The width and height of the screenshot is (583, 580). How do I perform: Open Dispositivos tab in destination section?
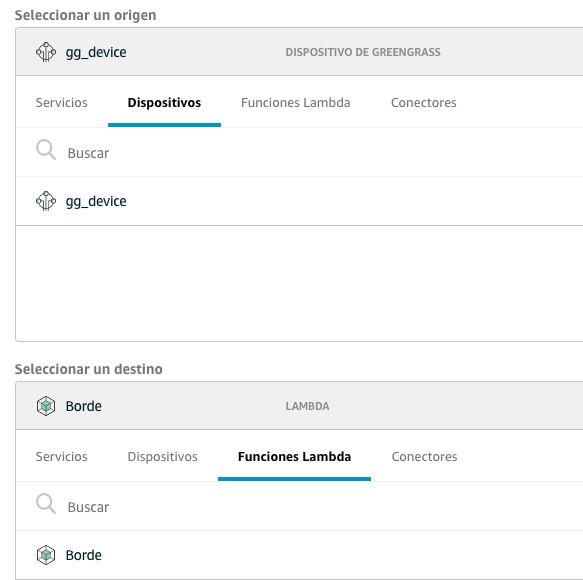162,457
